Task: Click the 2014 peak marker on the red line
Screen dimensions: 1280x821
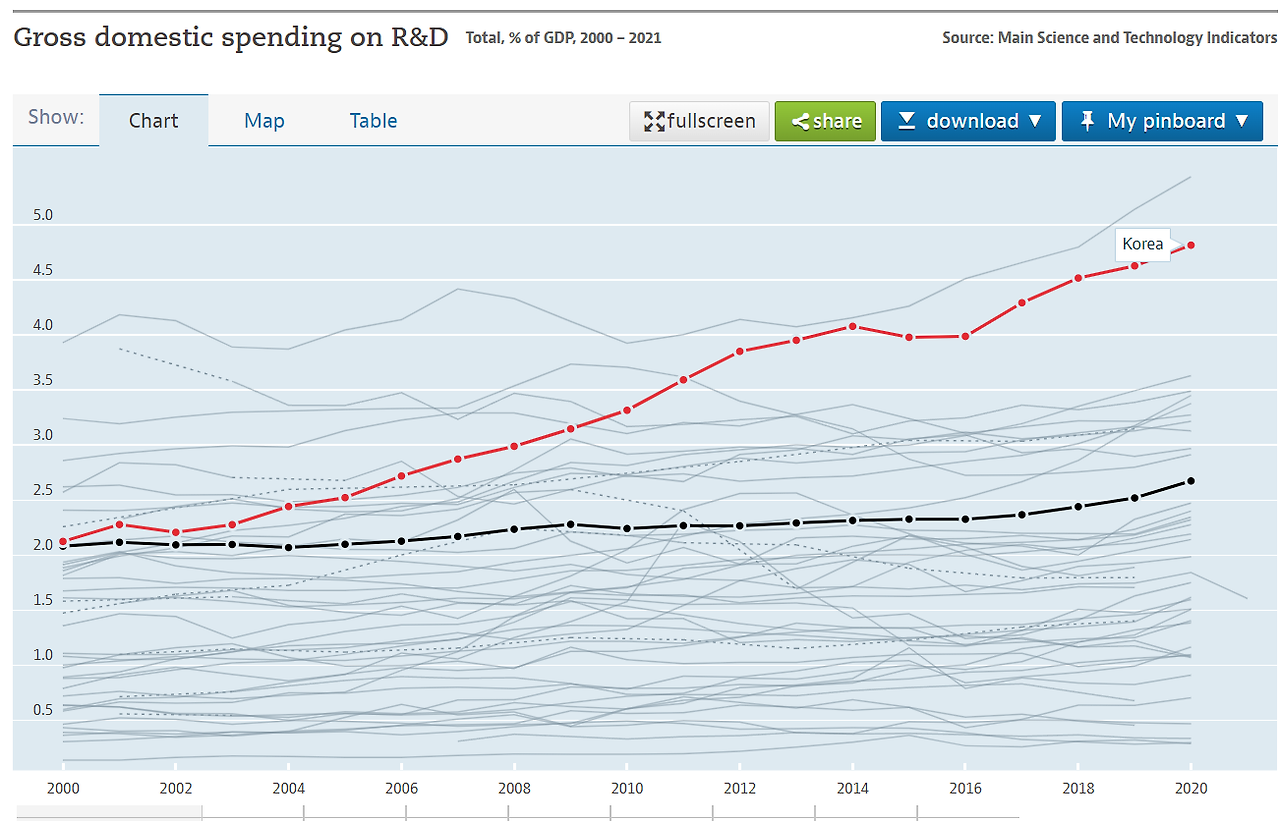Action: (852, 325)
